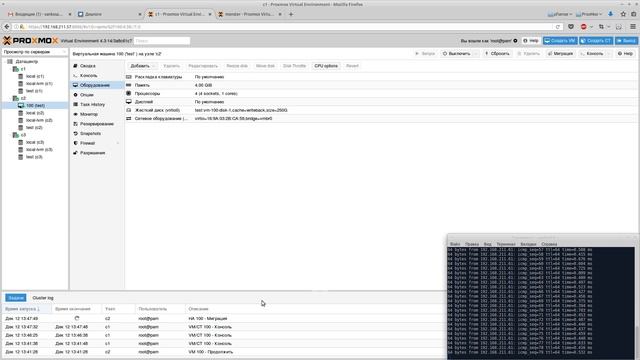Click the Logout button
Image resolution: width=640 pixels, height=360 pixels.
pyautogui.click(x=626, y=41)
